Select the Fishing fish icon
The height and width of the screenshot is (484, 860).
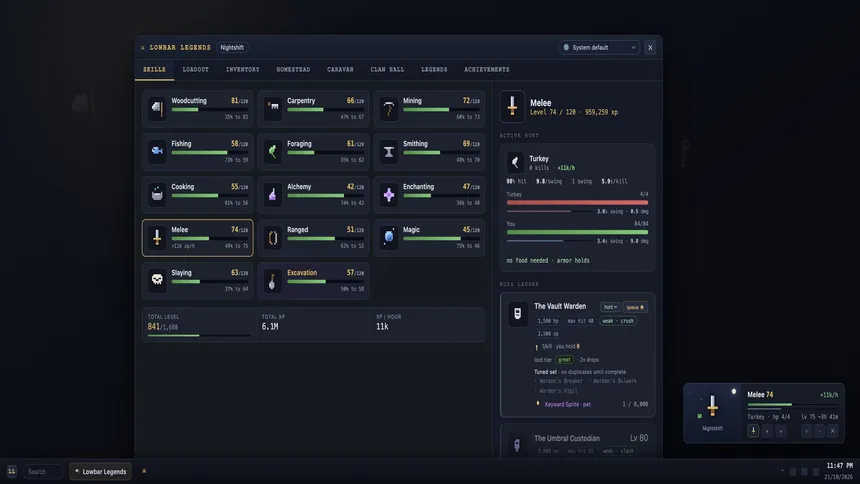pyautogui.click(x=157, y=151)
